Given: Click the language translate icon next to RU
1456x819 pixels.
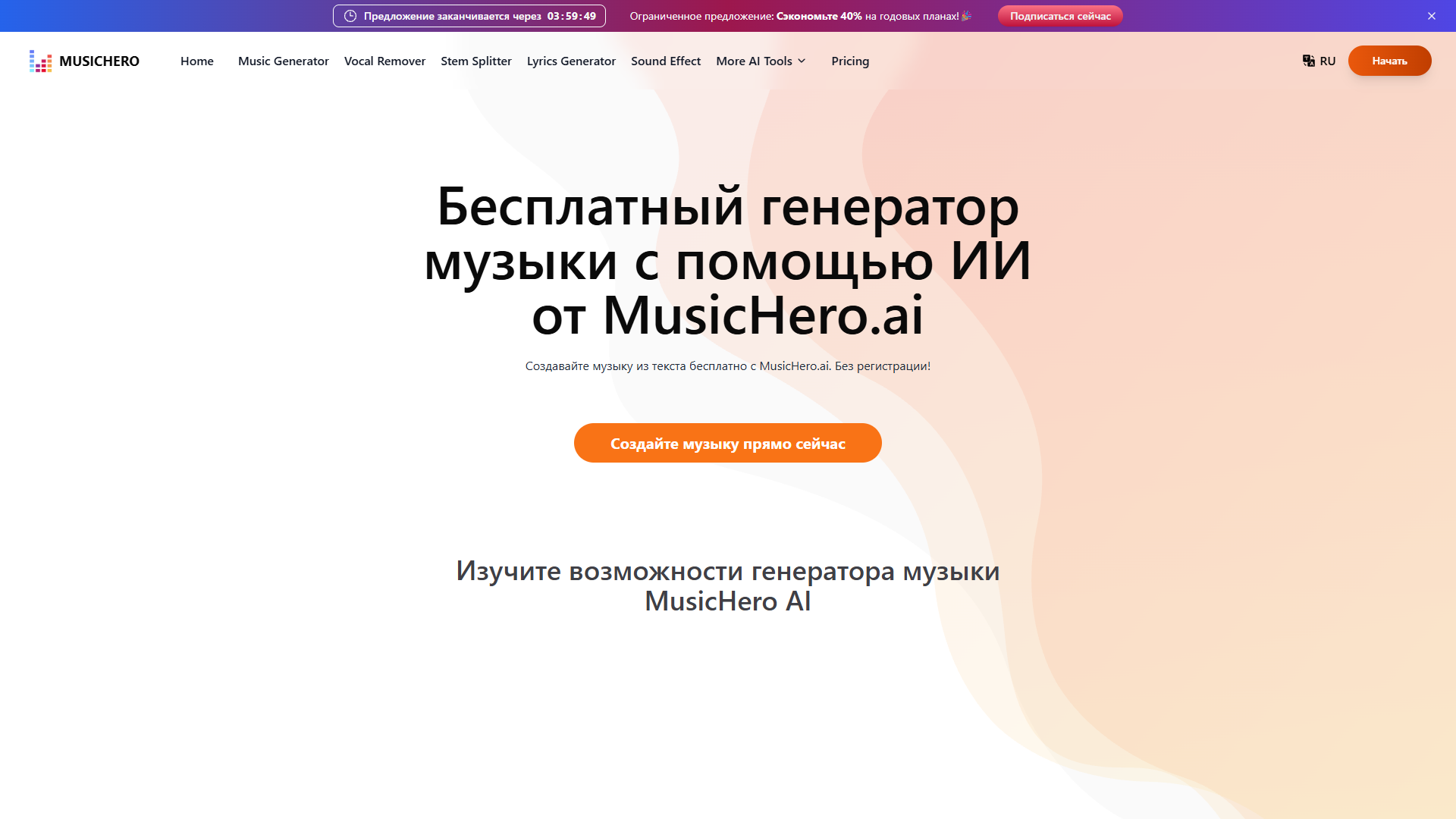Looking at the screenshot, I should 1308,61.
